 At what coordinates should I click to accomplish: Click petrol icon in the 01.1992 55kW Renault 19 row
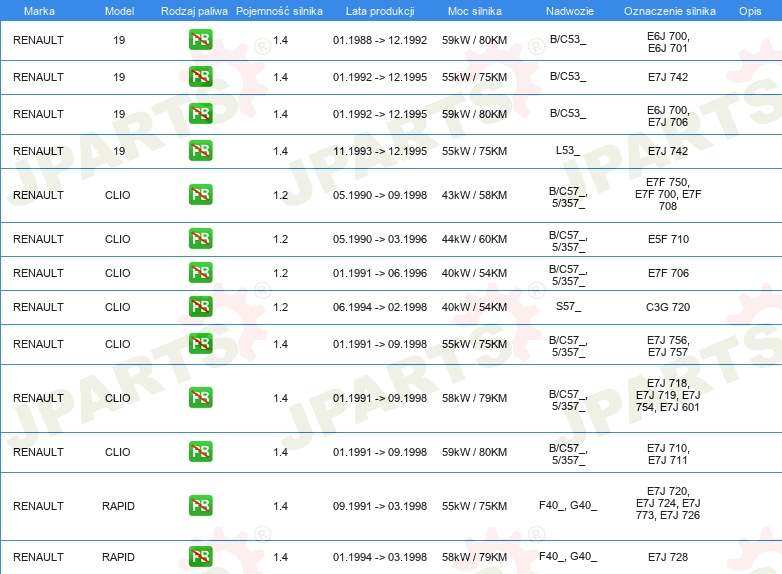click(200, 77)
